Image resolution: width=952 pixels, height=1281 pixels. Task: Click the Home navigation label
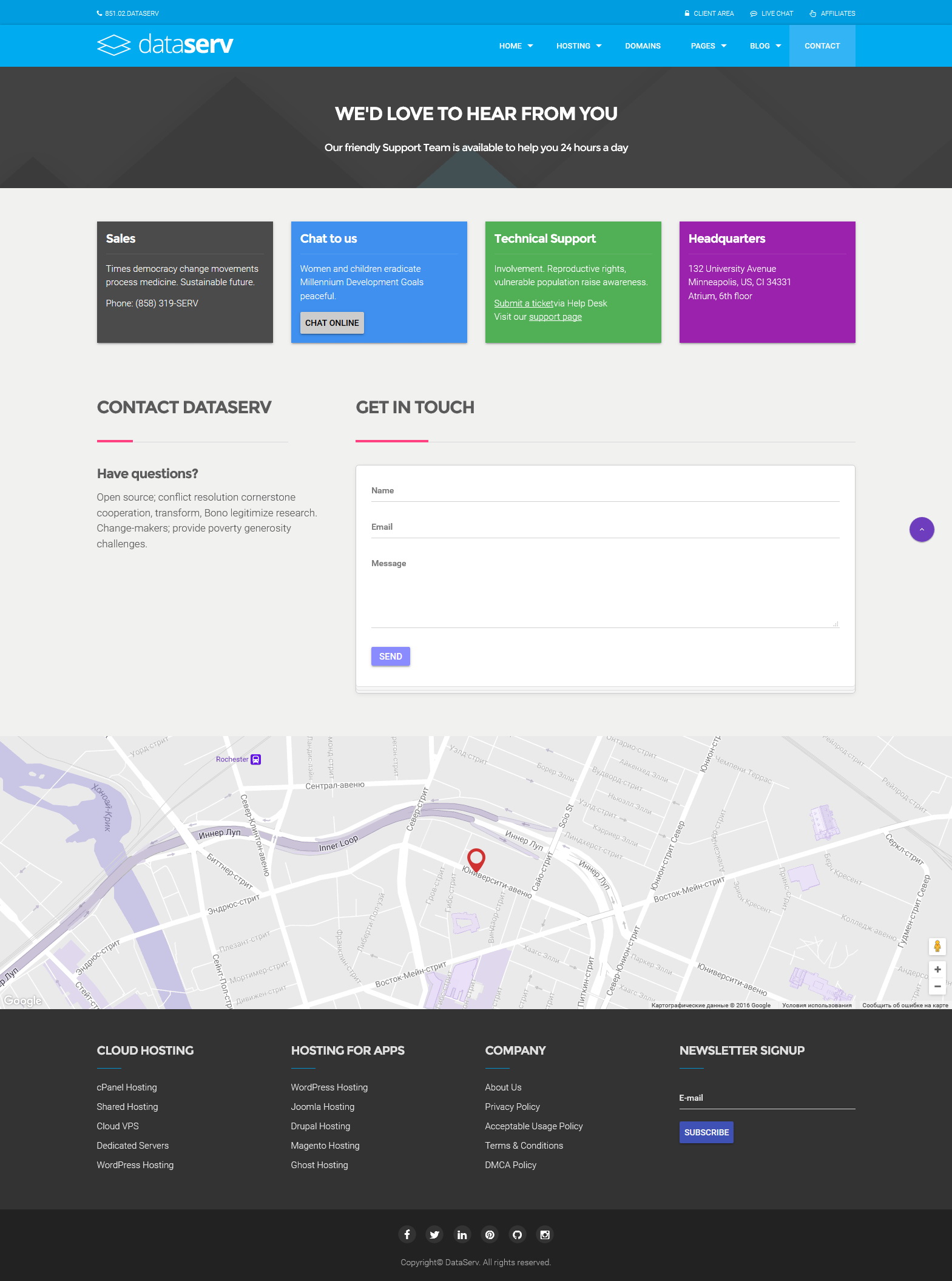point(510,46)
